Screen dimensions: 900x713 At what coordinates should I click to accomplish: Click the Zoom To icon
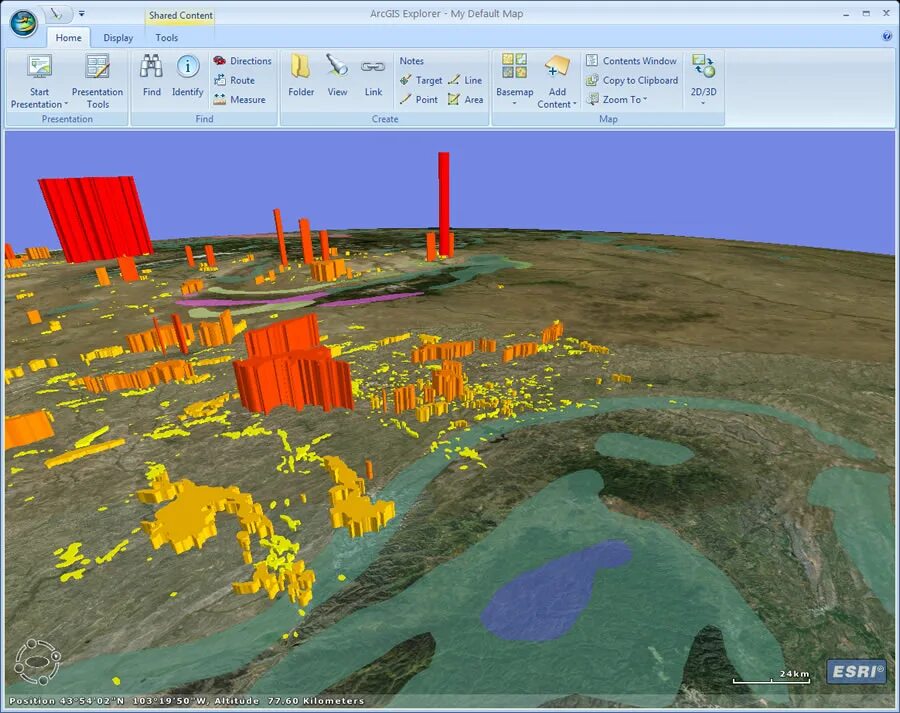592,99
